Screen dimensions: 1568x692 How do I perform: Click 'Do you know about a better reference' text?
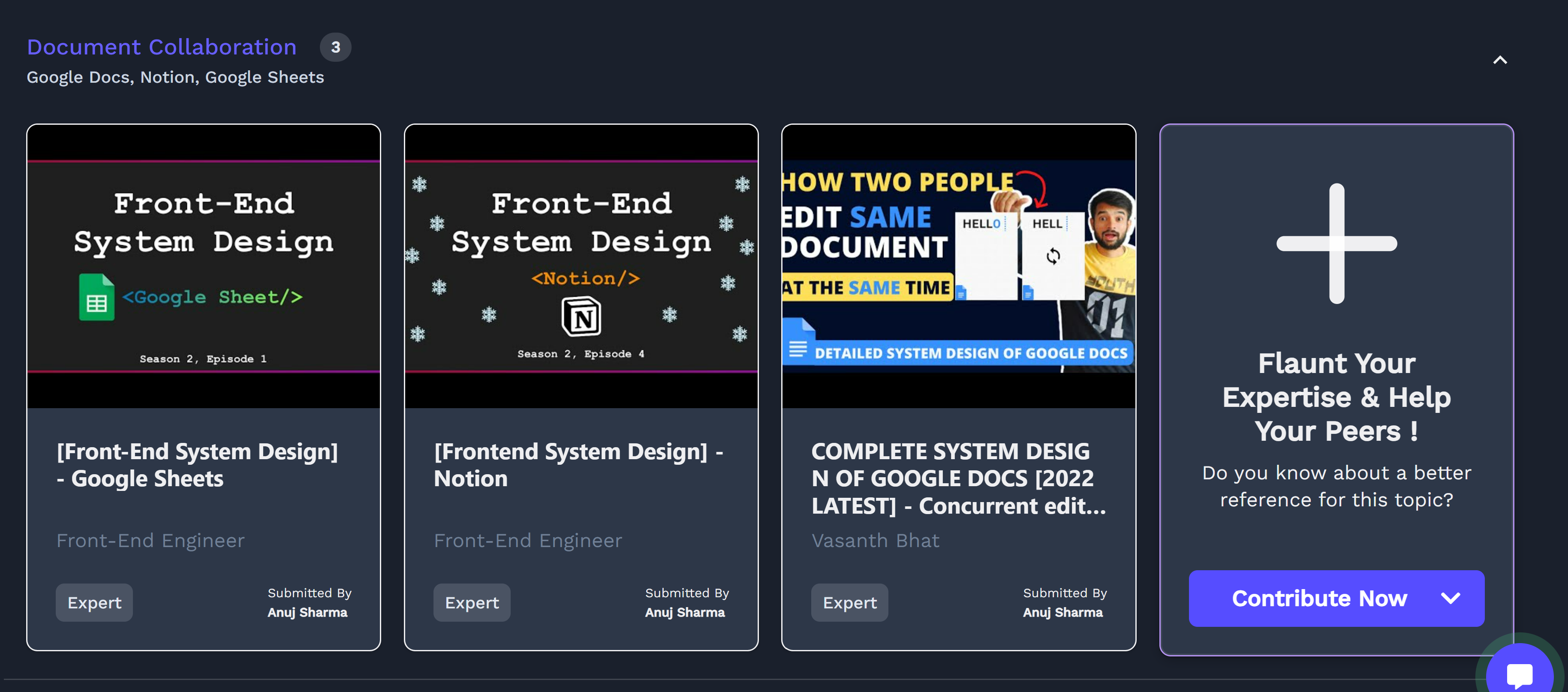tap(1337, 486)
